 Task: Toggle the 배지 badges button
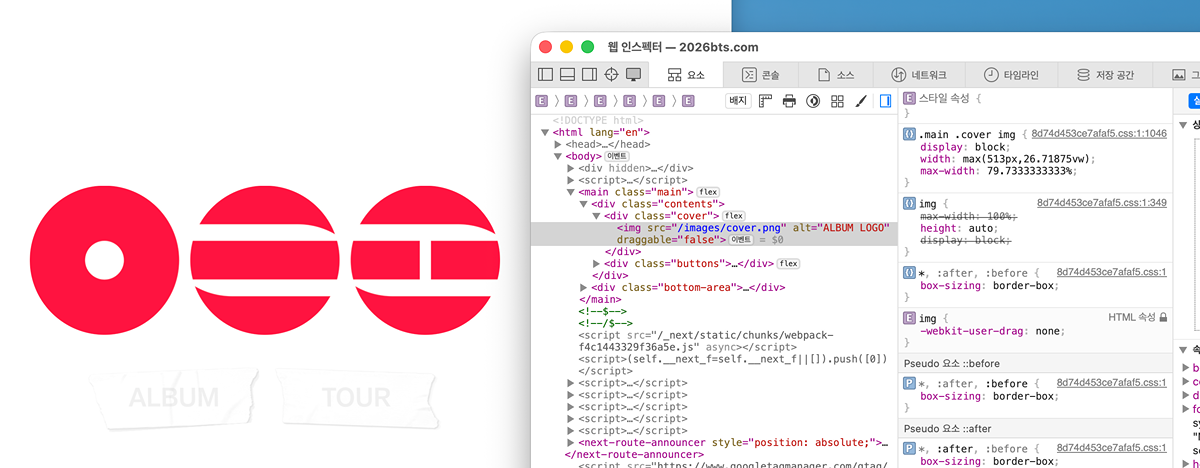(x=738, y=101)
